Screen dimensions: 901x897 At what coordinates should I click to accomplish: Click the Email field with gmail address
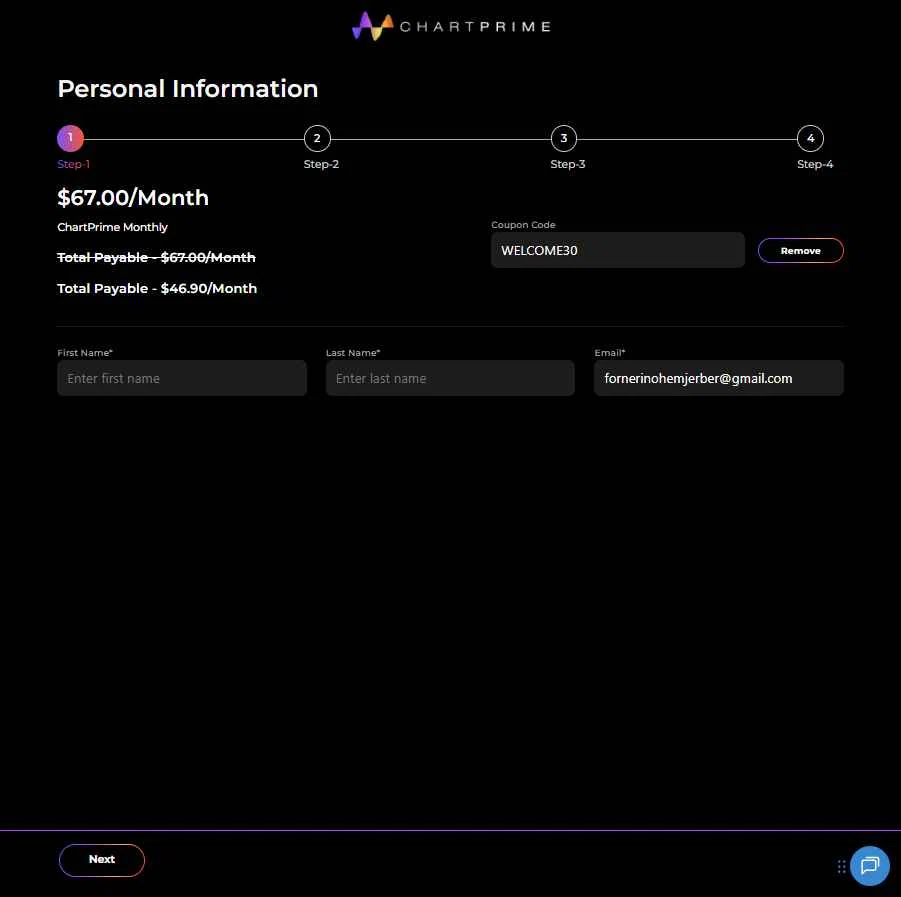point(719,378)
